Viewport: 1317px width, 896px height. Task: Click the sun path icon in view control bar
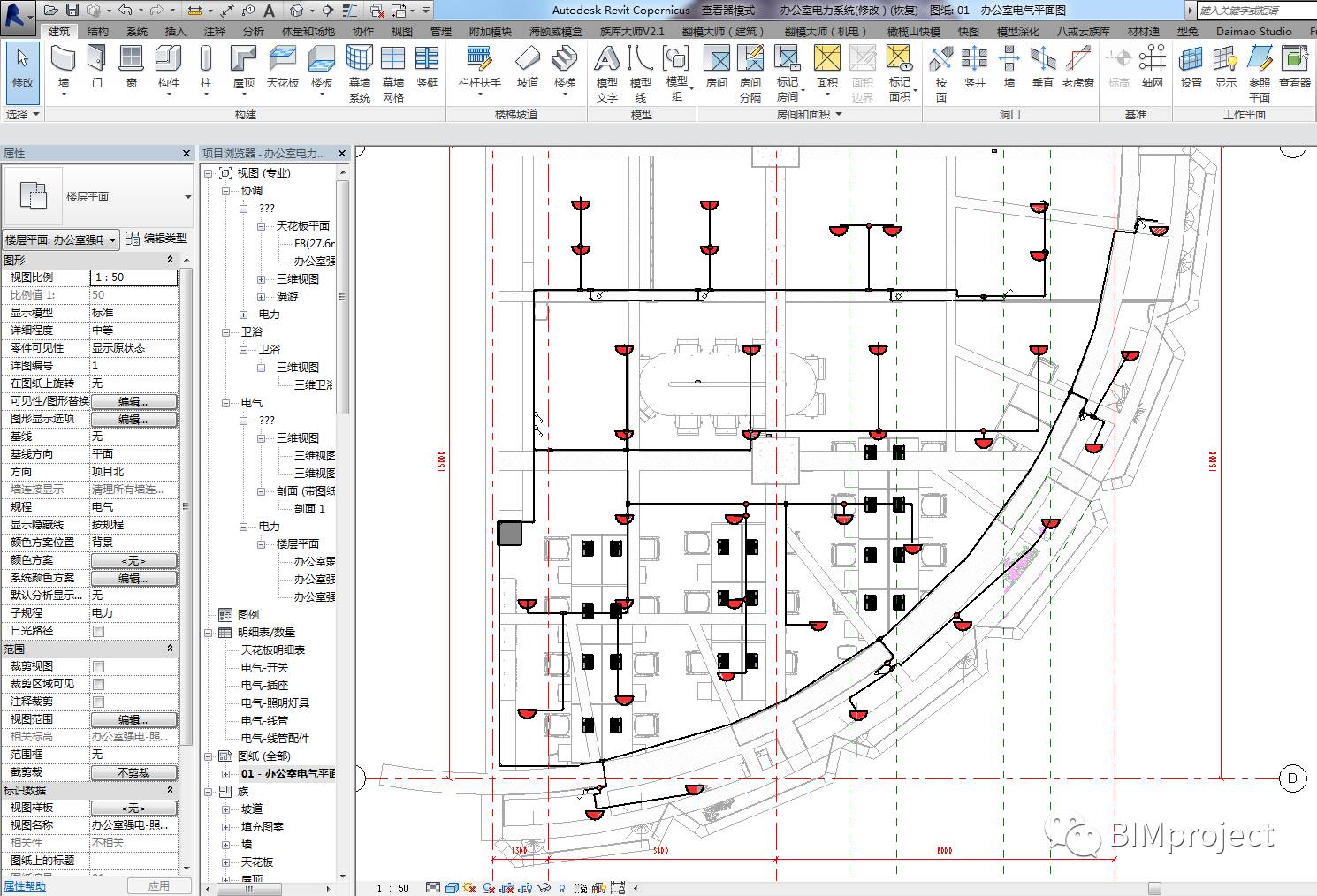click(469, 888)
